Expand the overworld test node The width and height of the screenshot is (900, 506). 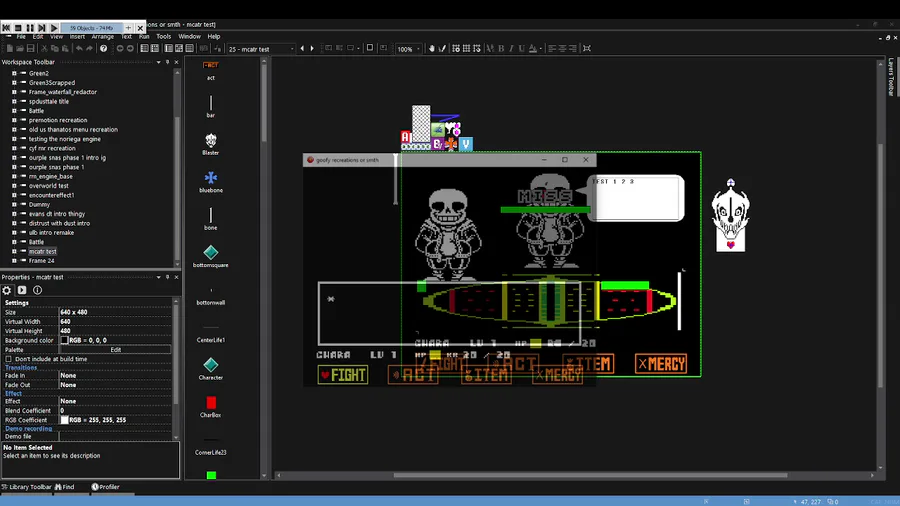click(x=14, y=186)
